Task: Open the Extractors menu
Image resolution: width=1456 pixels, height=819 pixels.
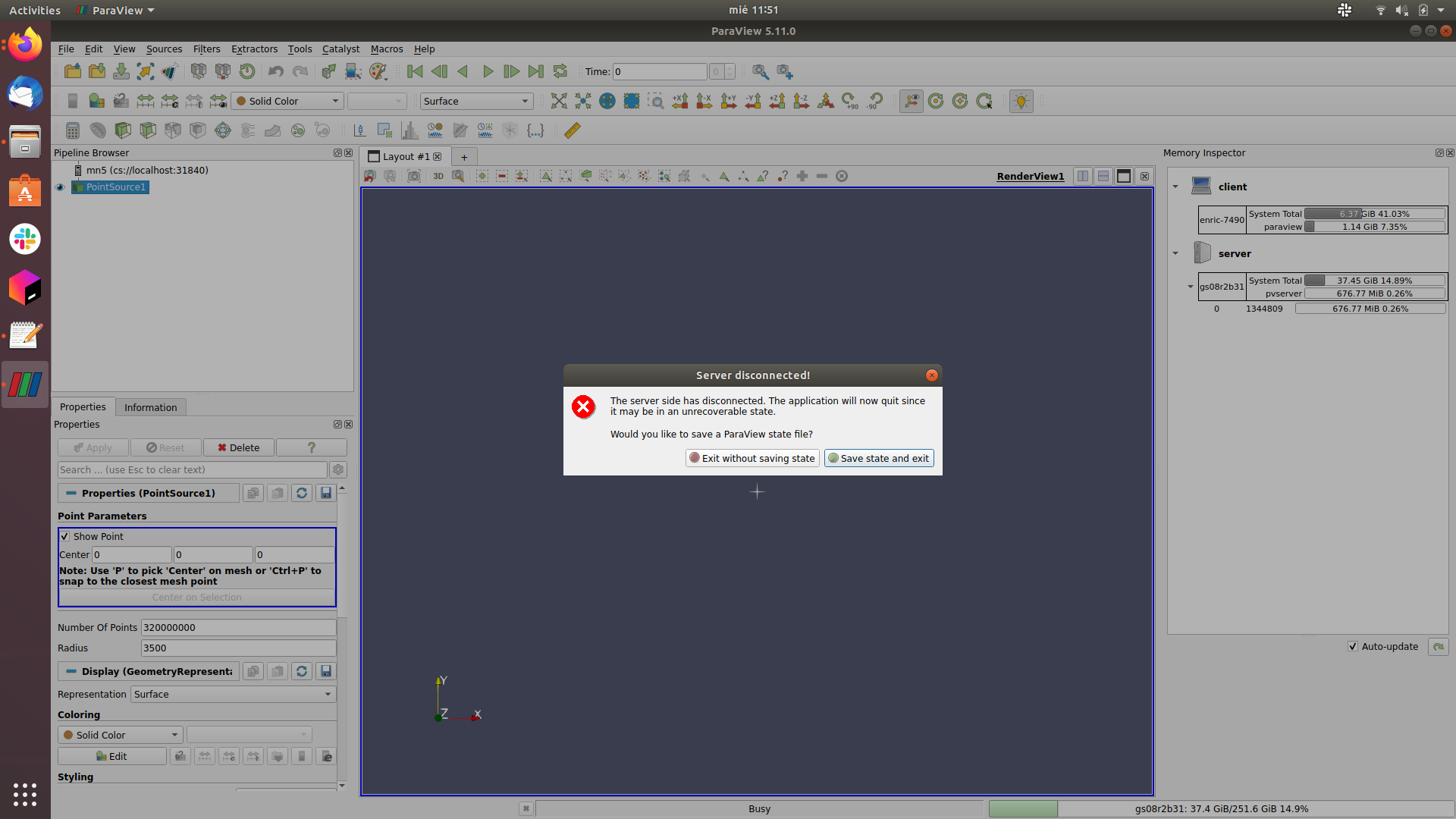Action: click(254, 49)
